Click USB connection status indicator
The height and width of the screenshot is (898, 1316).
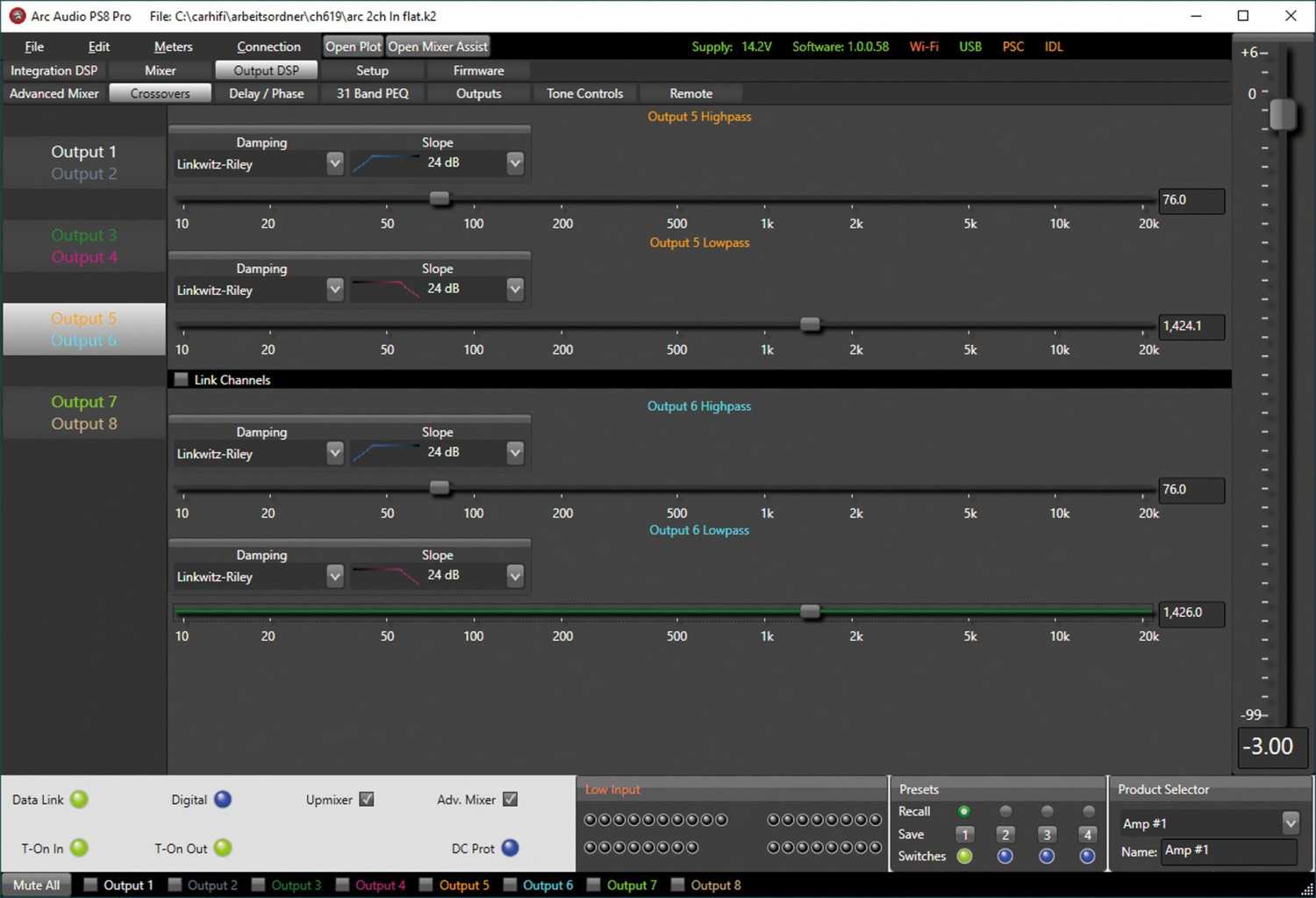[x=970, y=47]
